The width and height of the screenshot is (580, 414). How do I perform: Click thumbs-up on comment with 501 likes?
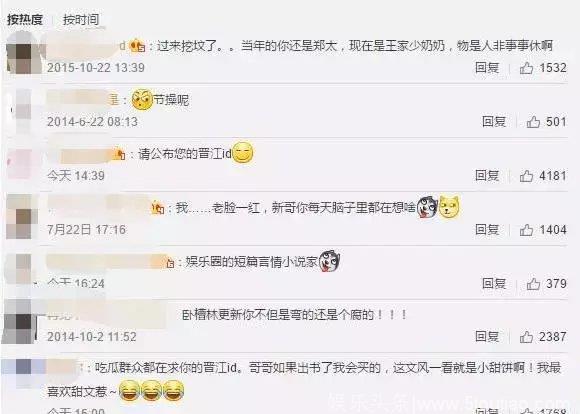coord(533,122)
